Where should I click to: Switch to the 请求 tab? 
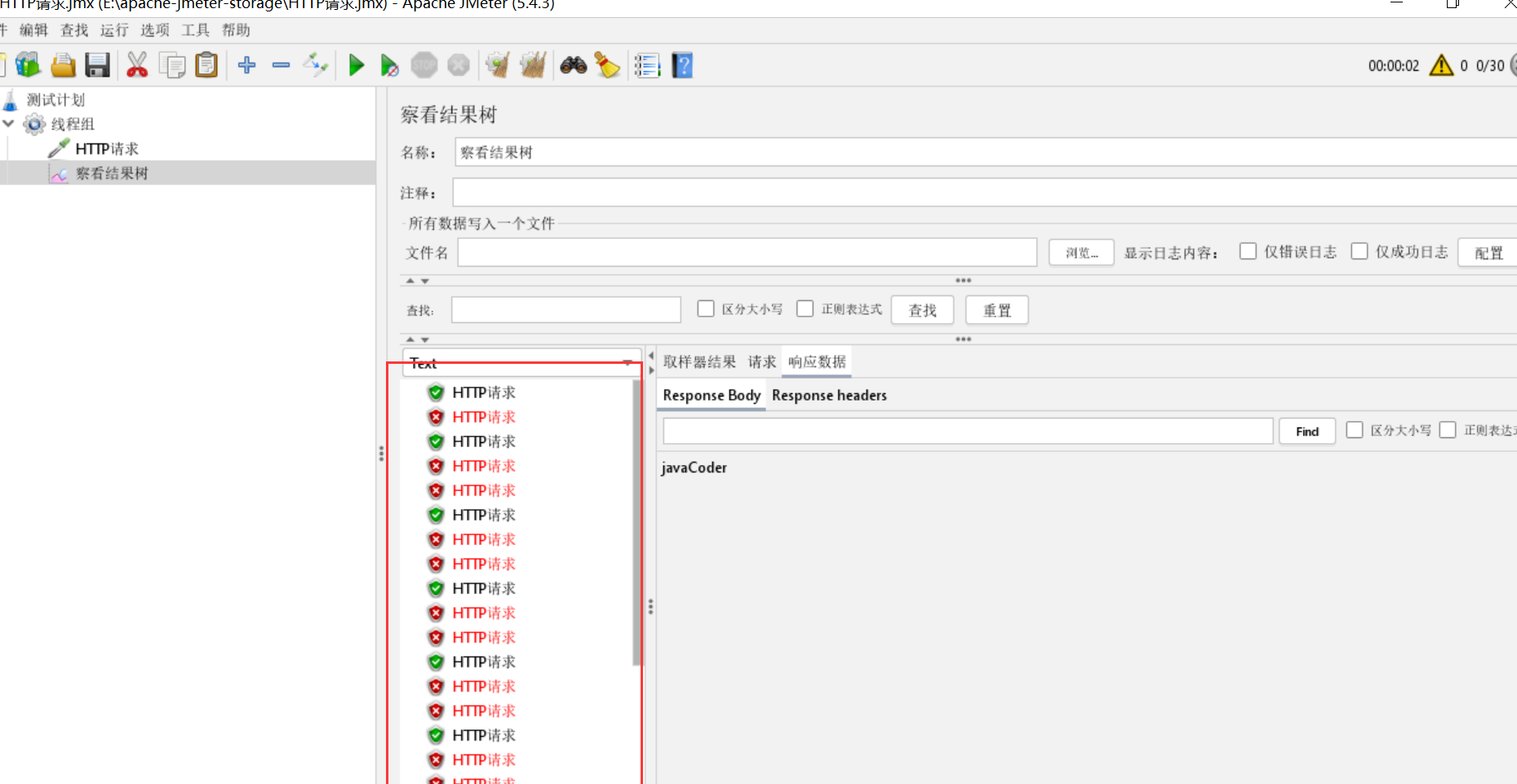tap(762, 361)
